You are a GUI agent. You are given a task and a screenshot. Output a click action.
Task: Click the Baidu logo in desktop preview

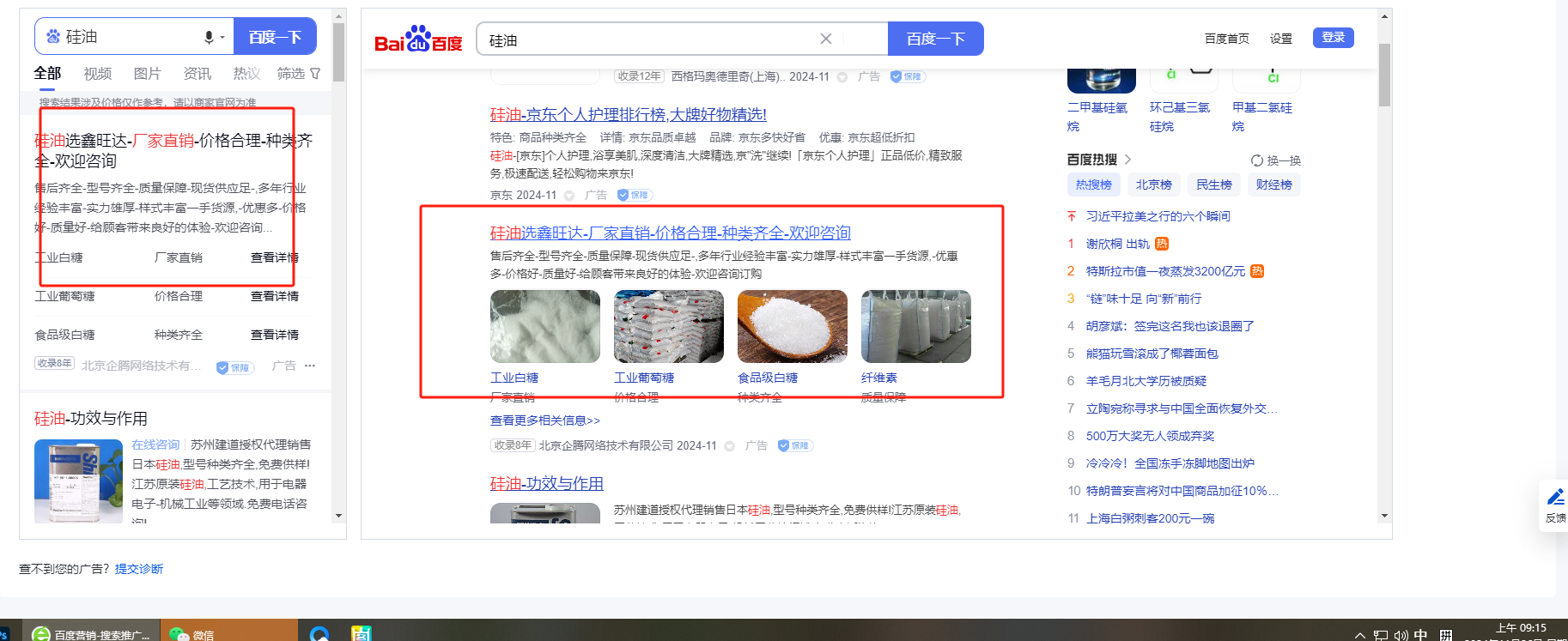418,39
